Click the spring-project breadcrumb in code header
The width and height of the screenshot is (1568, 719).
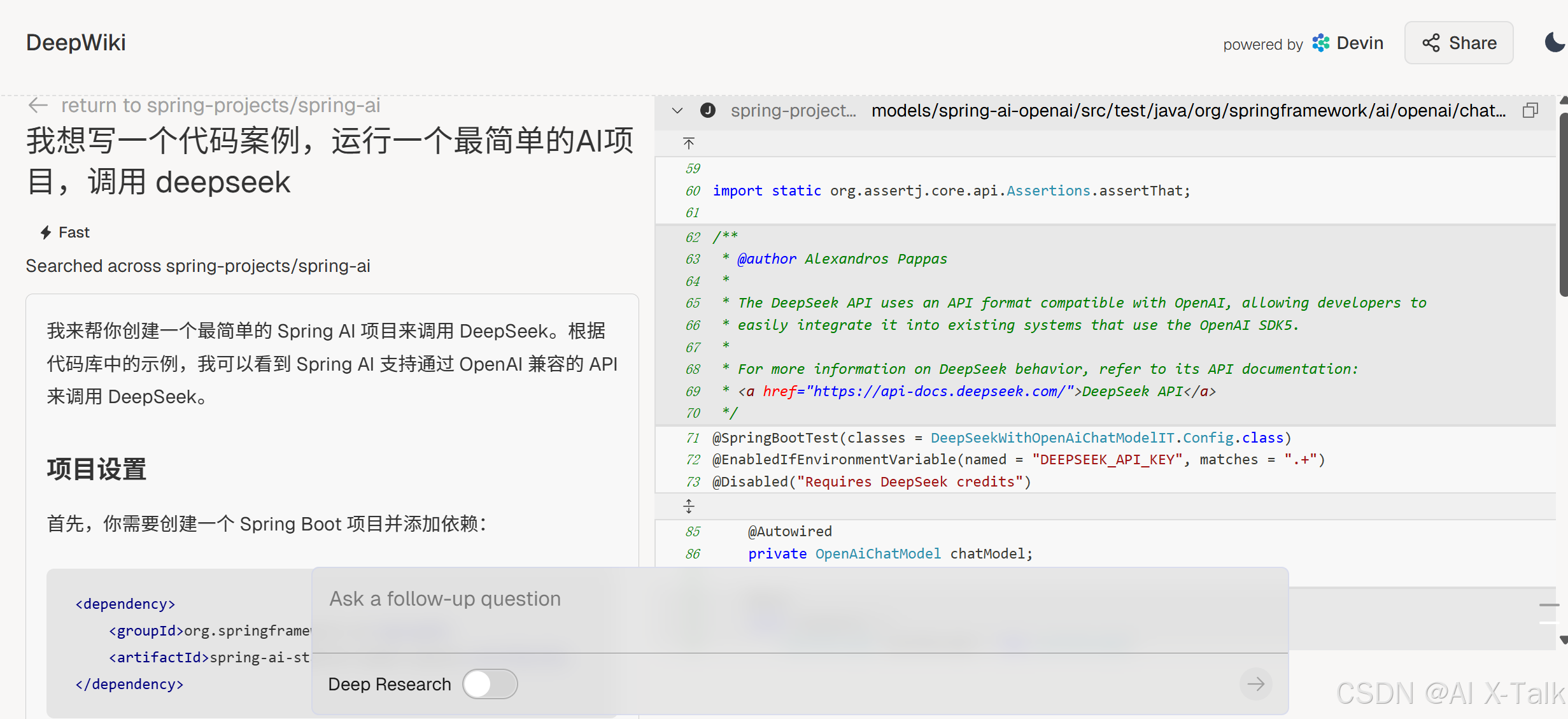(x=793, y=110)
